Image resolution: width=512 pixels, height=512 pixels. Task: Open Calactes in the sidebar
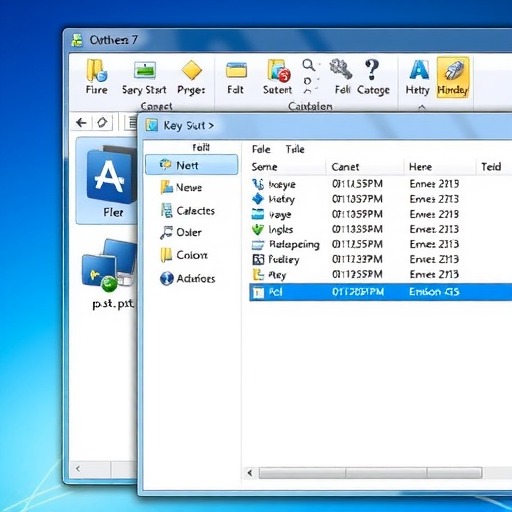[x=187, y=211]
